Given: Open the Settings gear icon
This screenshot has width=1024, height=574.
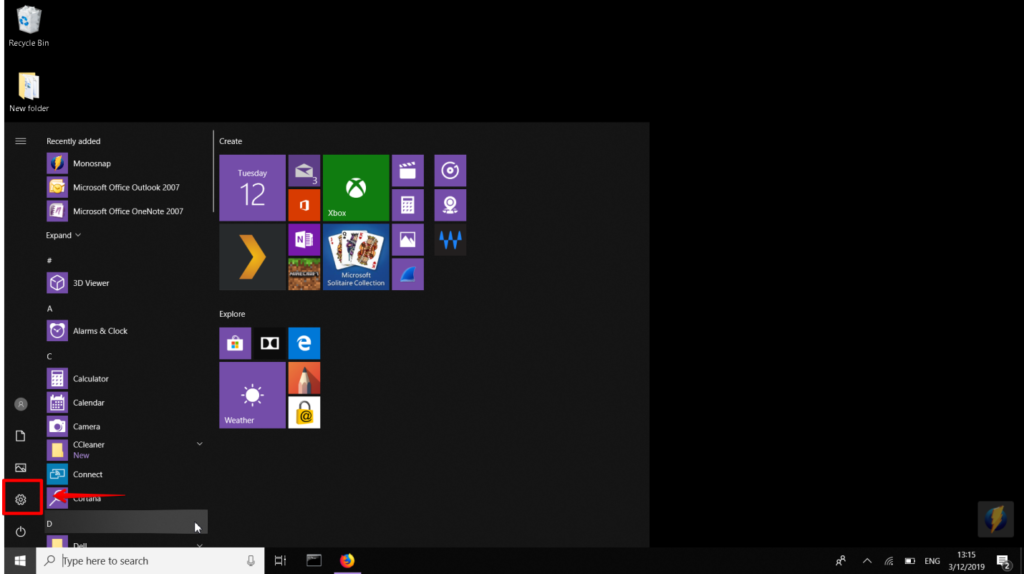Looking at the screenshot, I should (x=21, y=500).
